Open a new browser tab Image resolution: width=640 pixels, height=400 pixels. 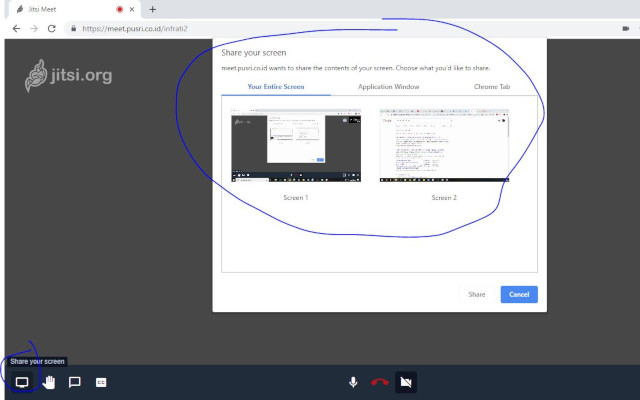click(x=153, y=9)
